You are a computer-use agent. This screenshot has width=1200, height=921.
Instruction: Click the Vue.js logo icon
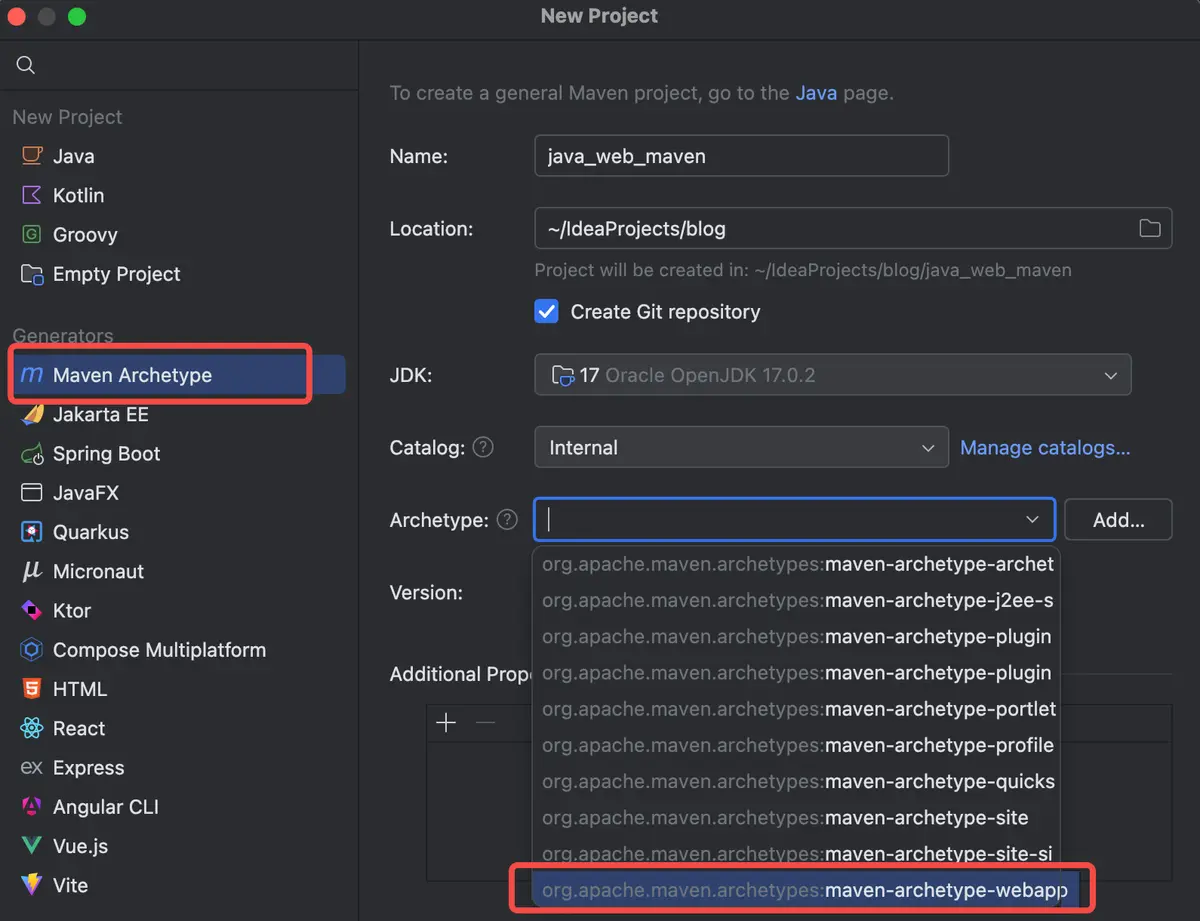click(32, 846)
